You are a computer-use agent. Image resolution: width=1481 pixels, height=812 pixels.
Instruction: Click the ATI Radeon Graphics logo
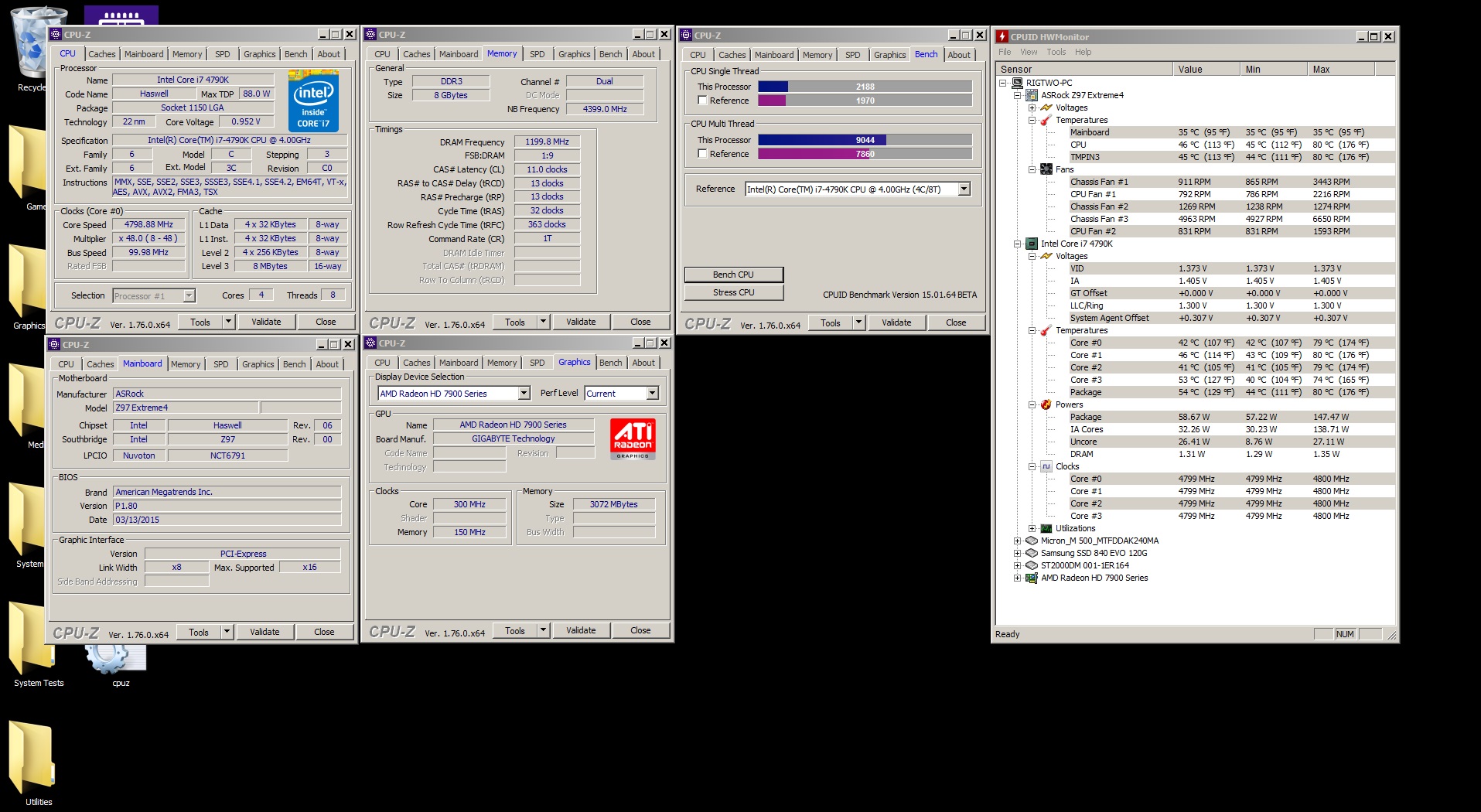pyautogui.click(x=633, y=438)
